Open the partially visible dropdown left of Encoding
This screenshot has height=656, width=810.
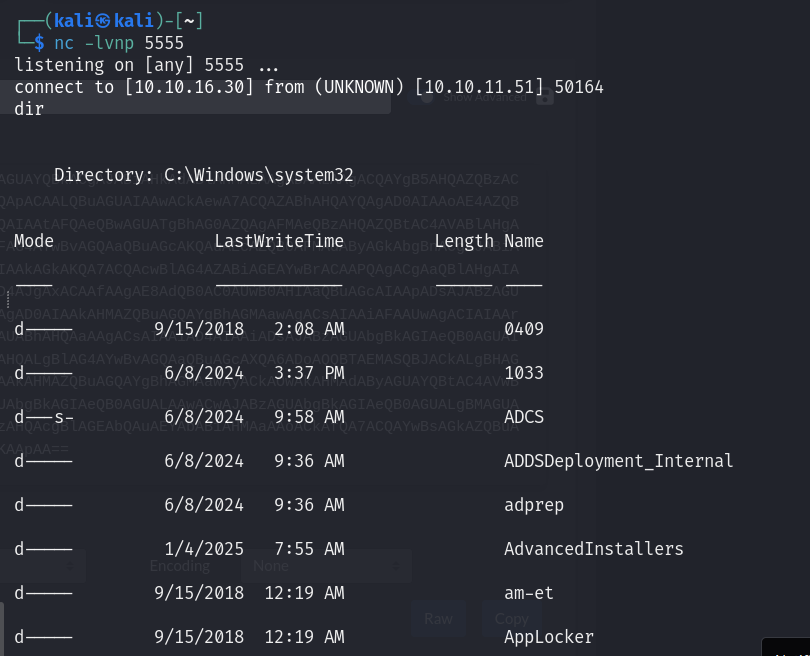[x=42, y=566]
